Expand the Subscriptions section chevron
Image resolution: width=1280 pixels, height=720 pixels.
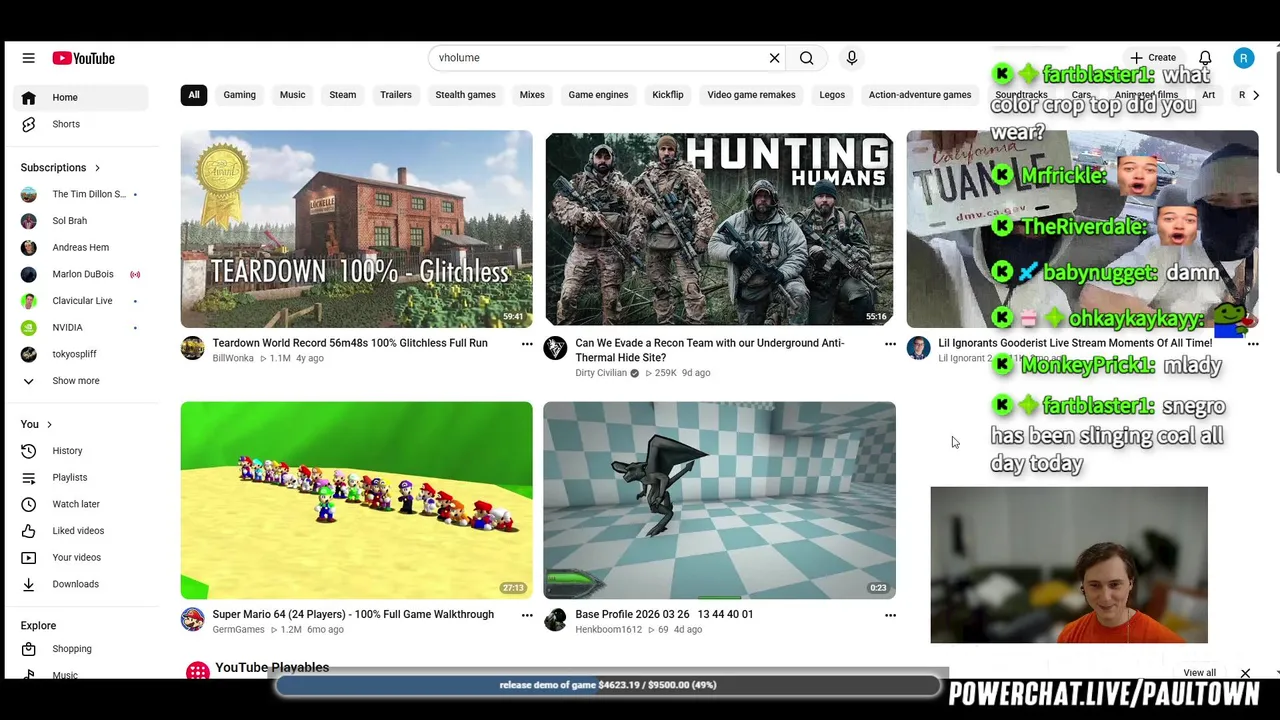[97, 168]
